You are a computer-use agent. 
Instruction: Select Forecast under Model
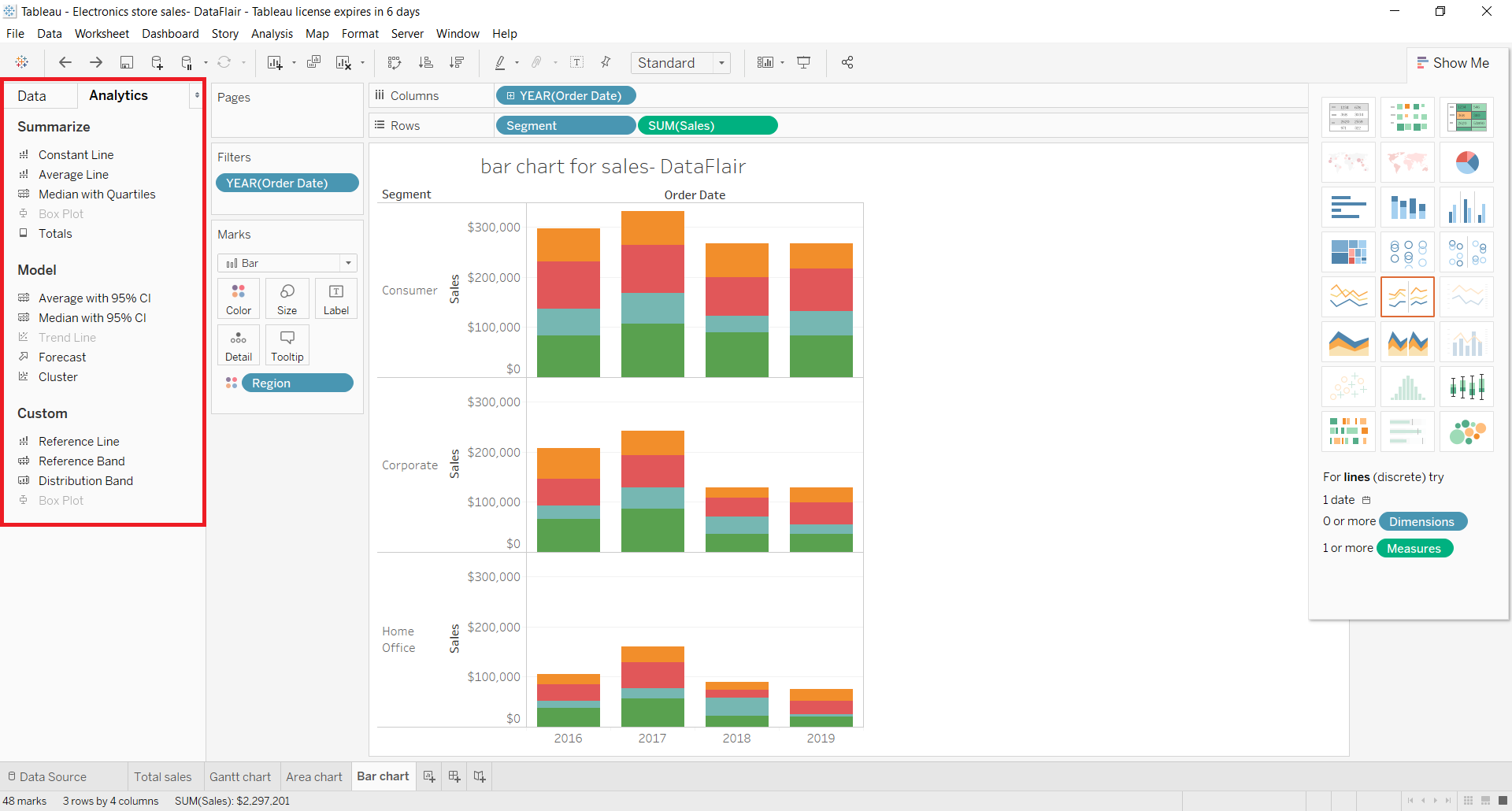coord(62,357)
